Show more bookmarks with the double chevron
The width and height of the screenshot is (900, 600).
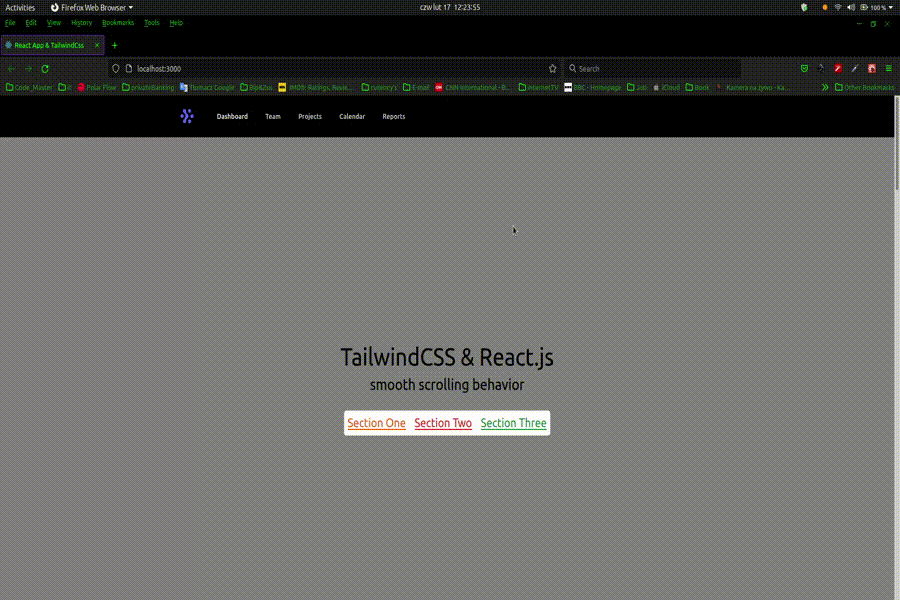[825, 88]
